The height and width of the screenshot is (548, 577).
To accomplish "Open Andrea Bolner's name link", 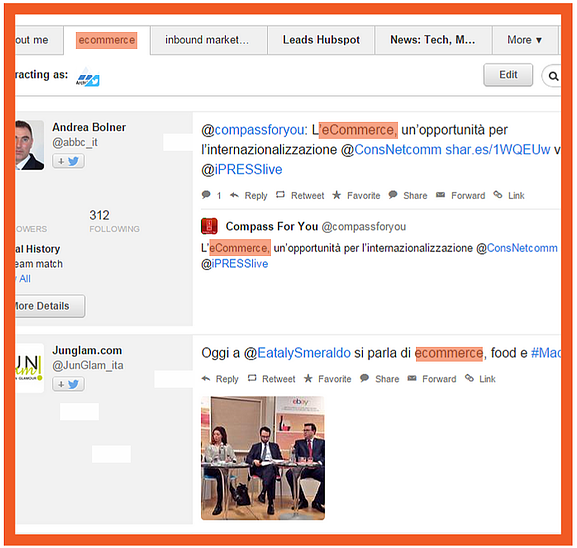I will pyautogui.click(x=89, y=127).
